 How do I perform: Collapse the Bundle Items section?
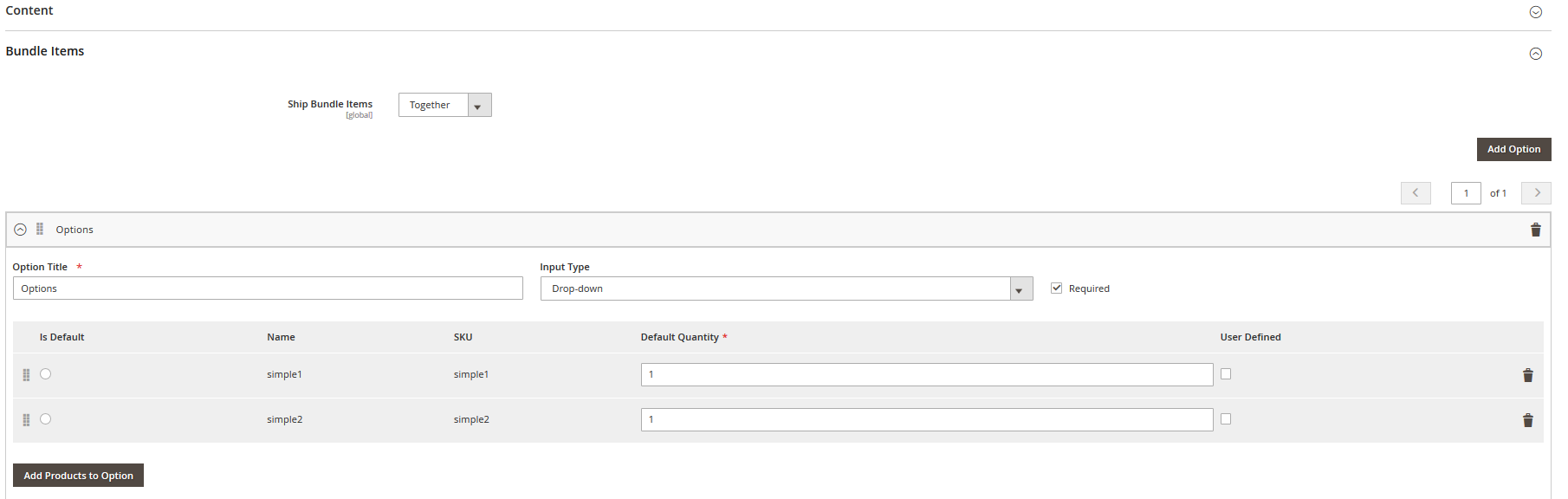click(1535, 54)
